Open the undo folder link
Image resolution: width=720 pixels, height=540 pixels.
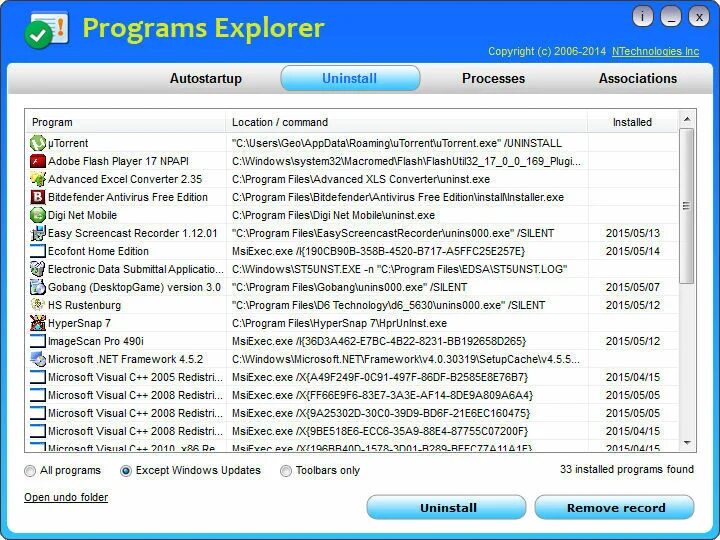click(x=66, y=497)
